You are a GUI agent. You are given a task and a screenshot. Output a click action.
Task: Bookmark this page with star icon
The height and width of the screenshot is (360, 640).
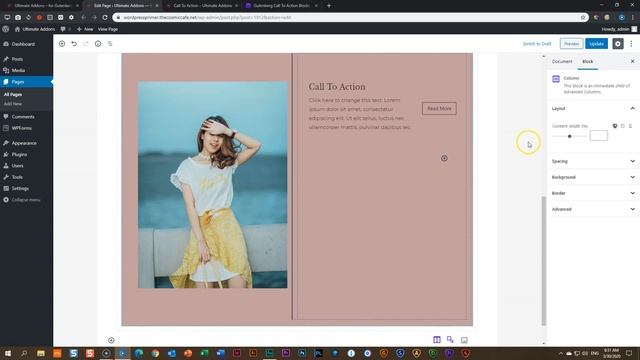(583, 18)
